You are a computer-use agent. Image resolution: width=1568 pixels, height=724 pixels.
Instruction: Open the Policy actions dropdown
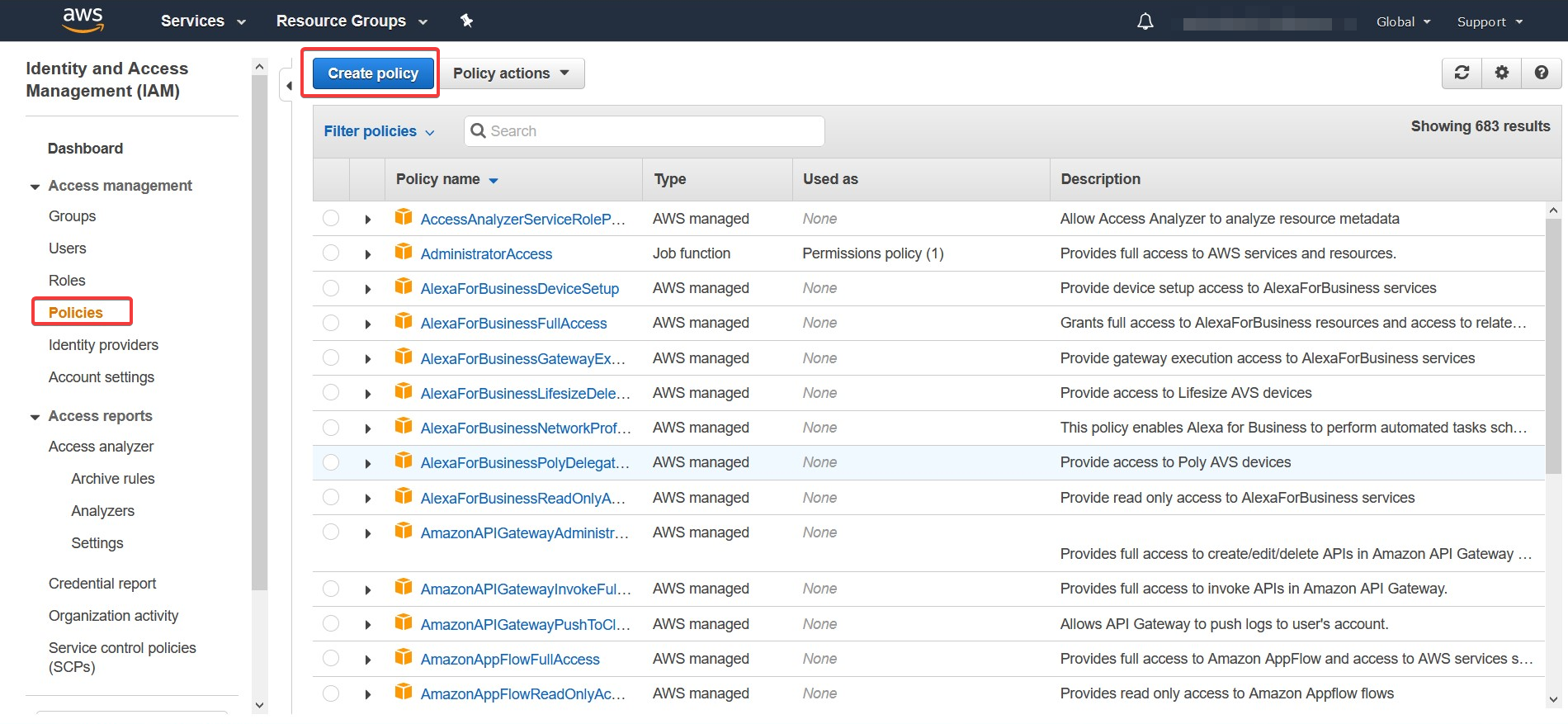pos(512,73)
